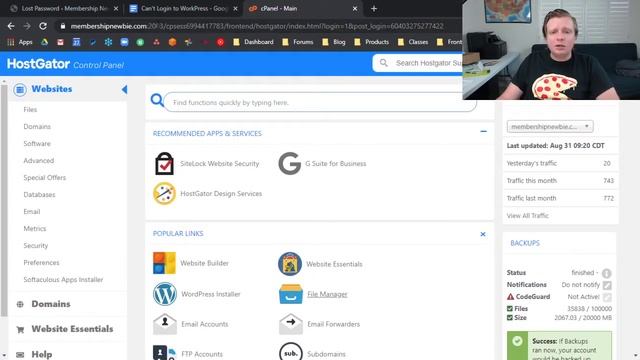Click the Help envelope icon in sidebar
This screenshot has width=640, height=360.
click(20, 355)
